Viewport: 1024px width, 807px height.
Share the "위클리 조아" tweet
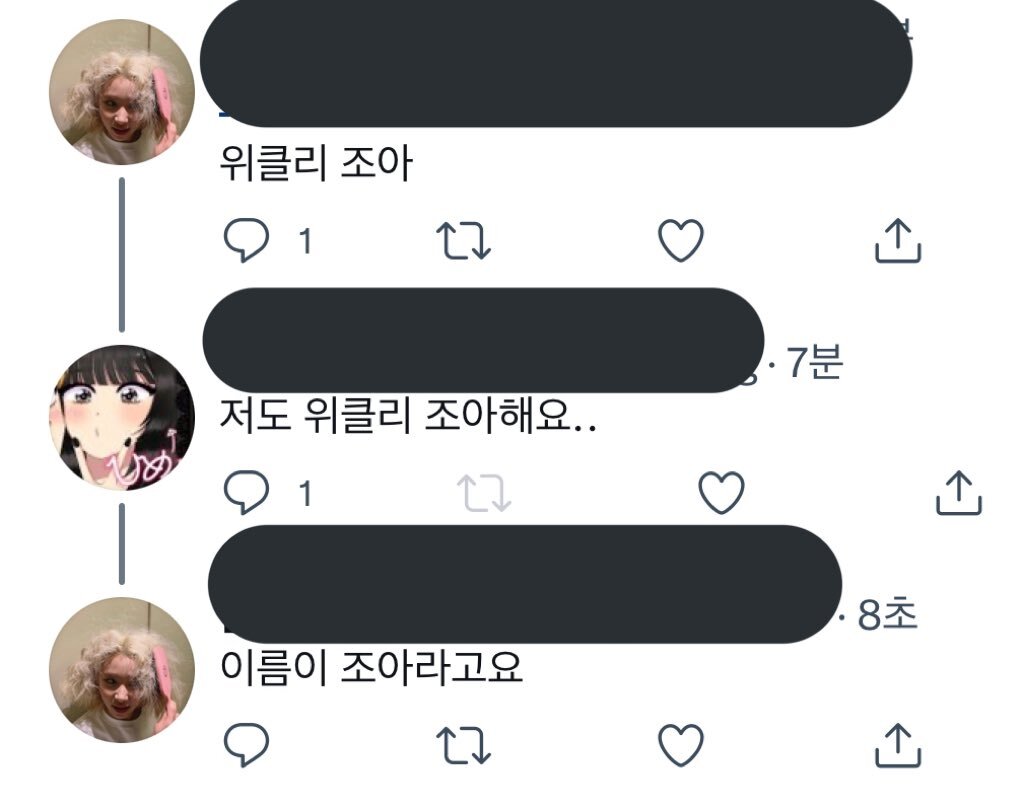[898, 240]
